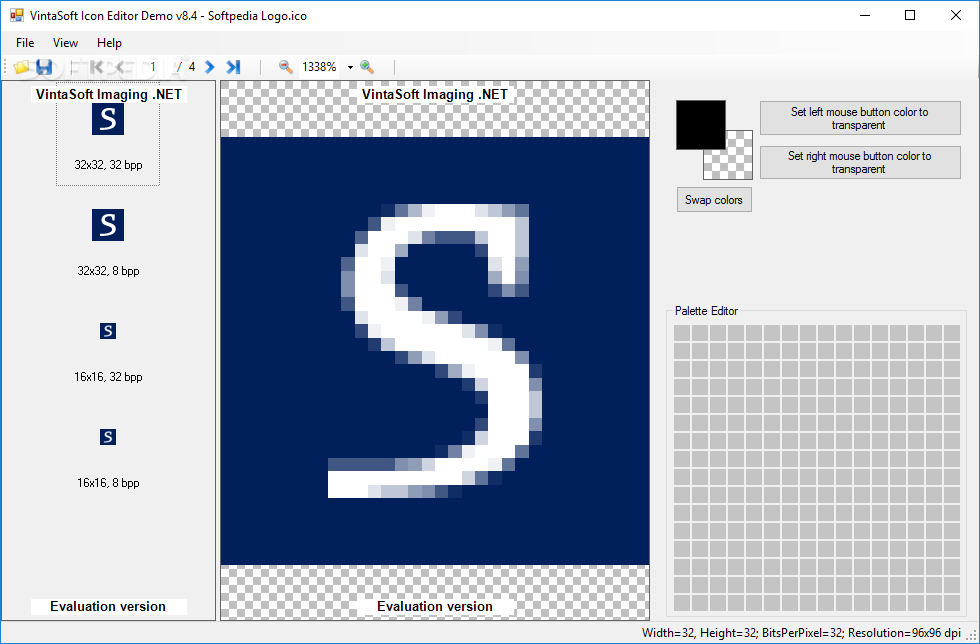This screenshot has height=644, width=980.
Task: Zoom out with the minus magnifier
Action: pos(286,67)
